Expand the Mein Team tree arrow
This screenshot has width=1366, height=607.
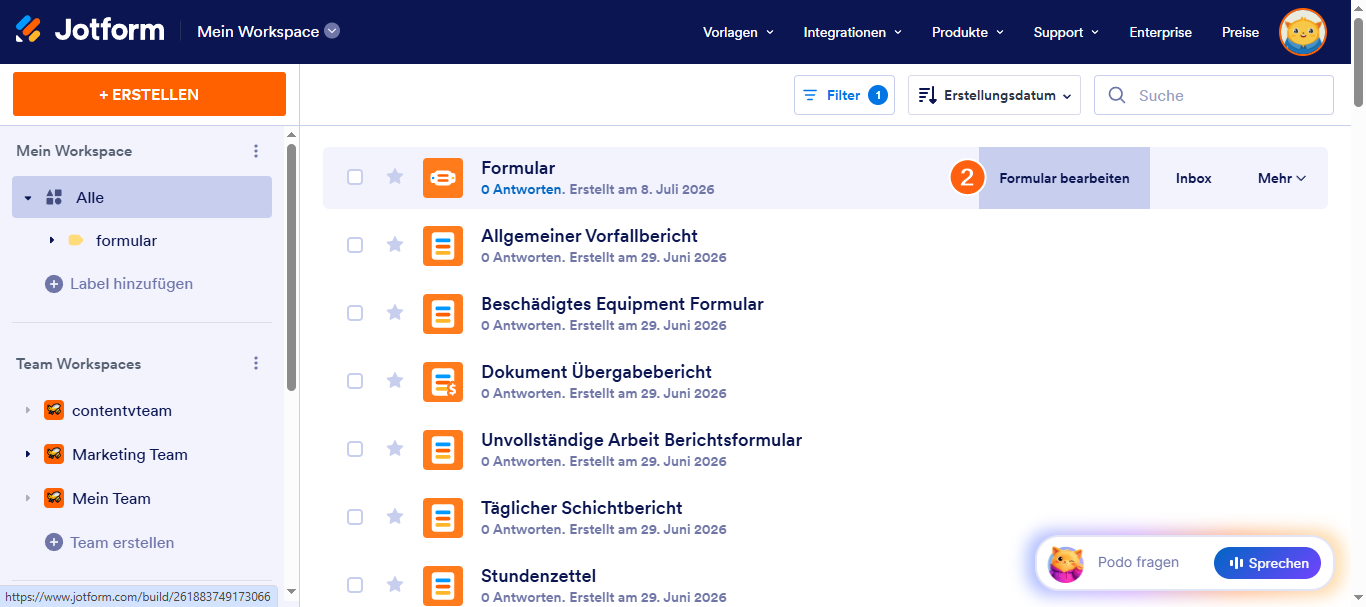[x=28, y=499]
